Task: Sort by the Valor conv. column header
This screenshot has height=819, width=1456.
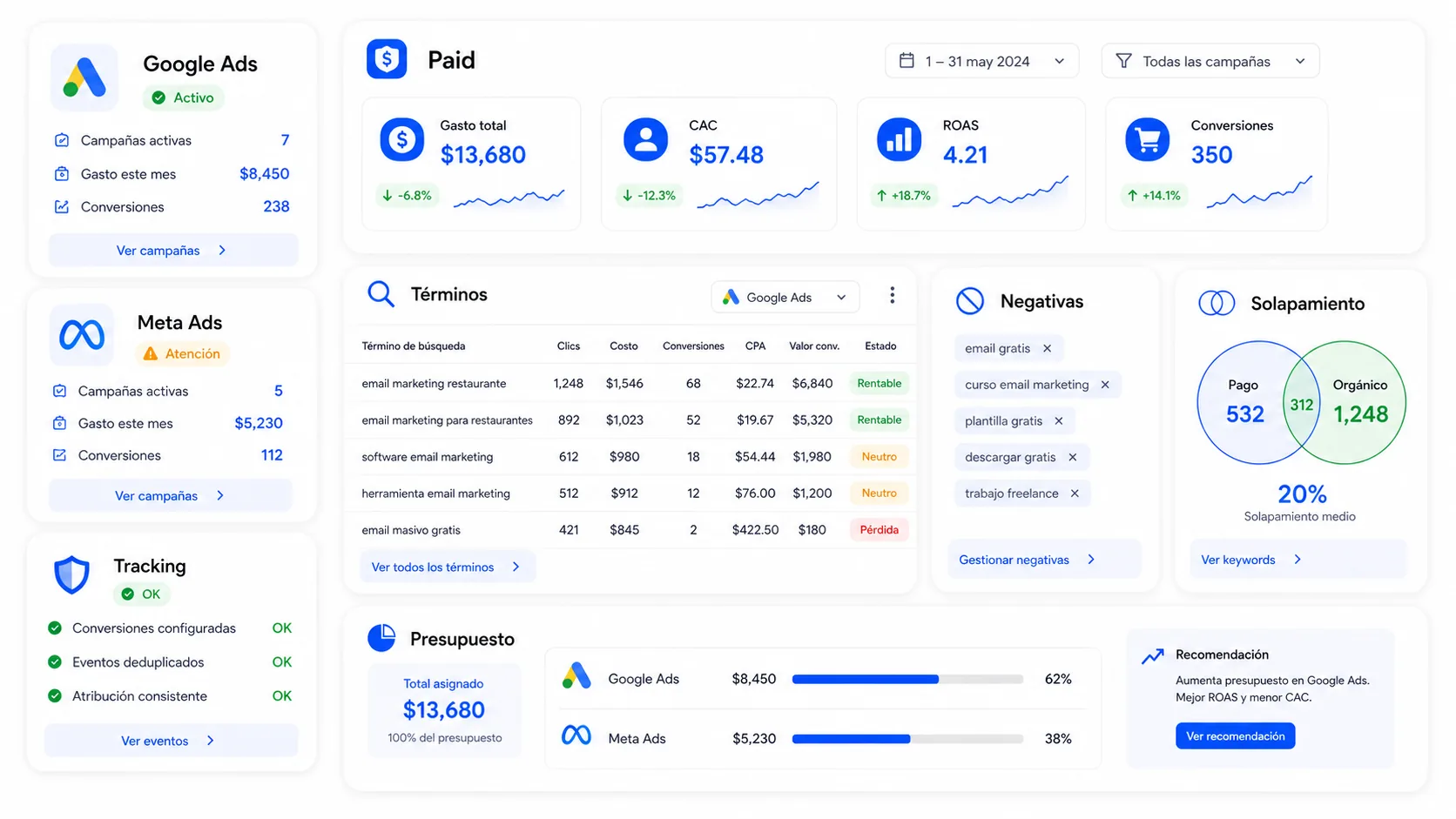Action: pos(814,346)
